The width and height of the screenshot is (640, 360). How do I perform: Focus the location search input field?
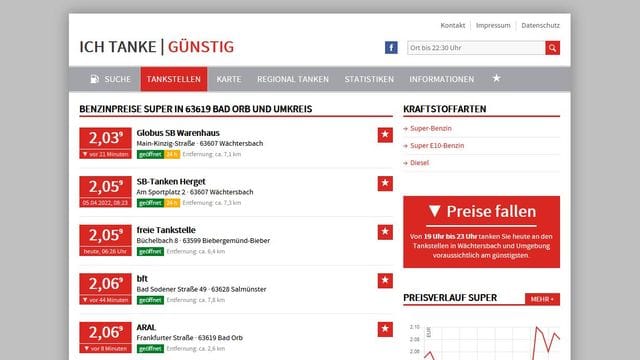(476, 48)
